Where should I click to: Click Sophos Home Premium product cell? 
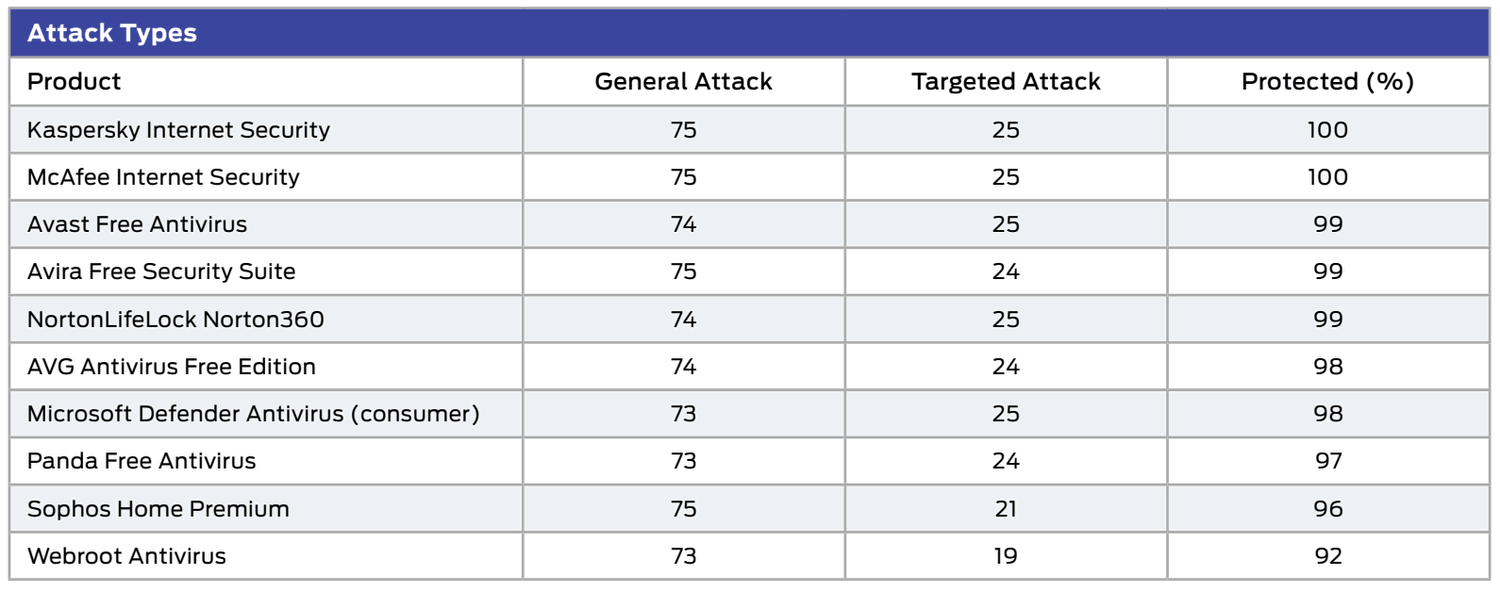pos(158,509)
